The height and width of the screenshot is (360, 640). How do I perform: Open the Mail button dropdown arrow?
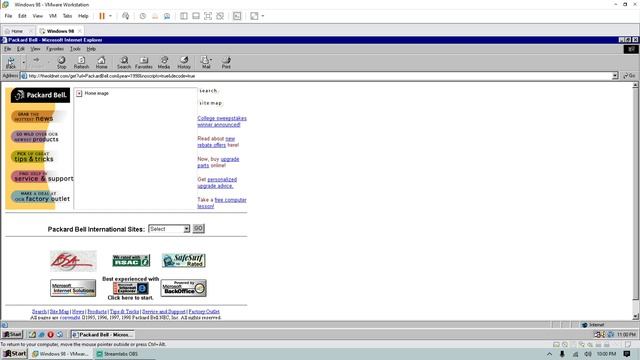pos(211,60)
